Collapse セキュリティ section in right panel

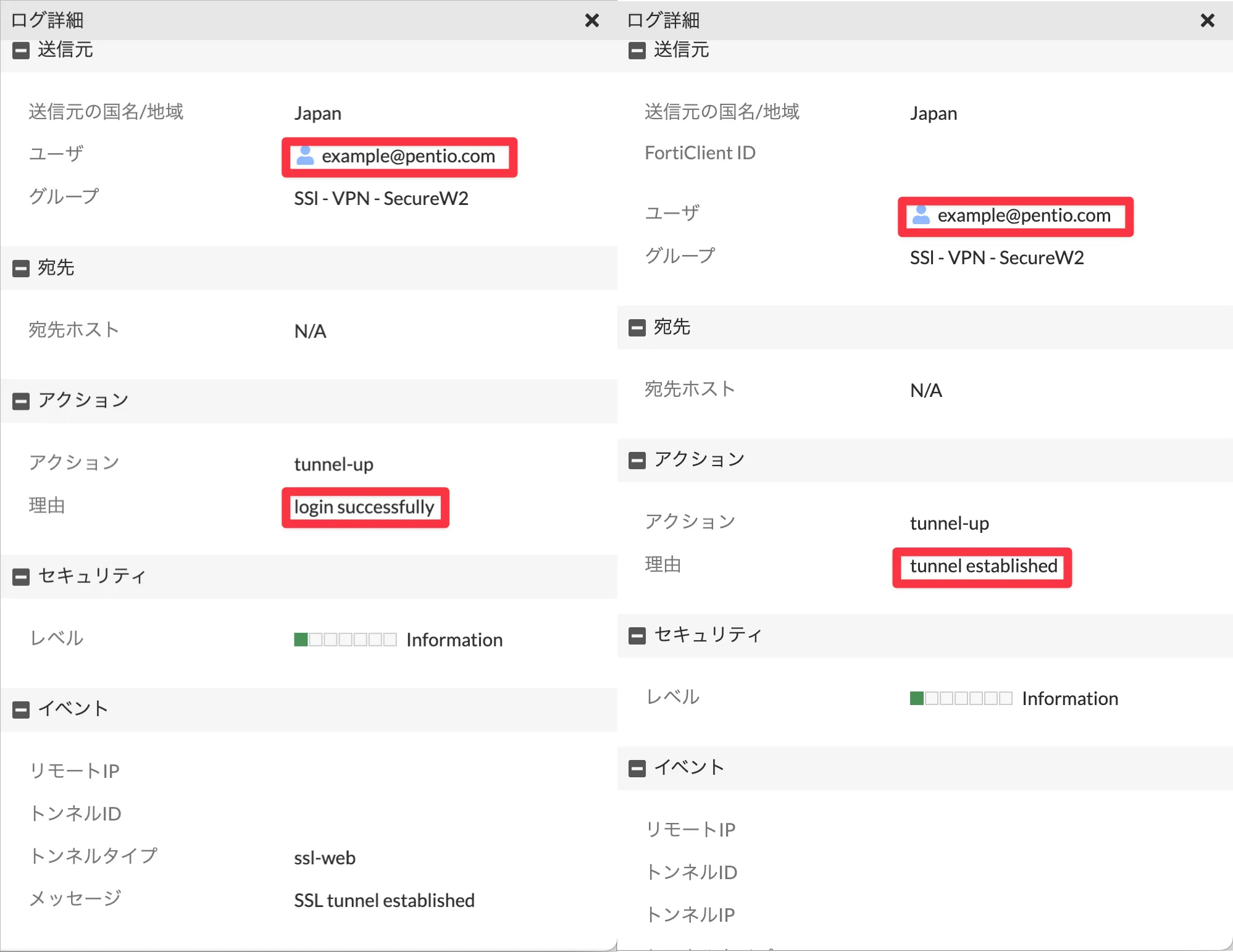tap(637, 636)
